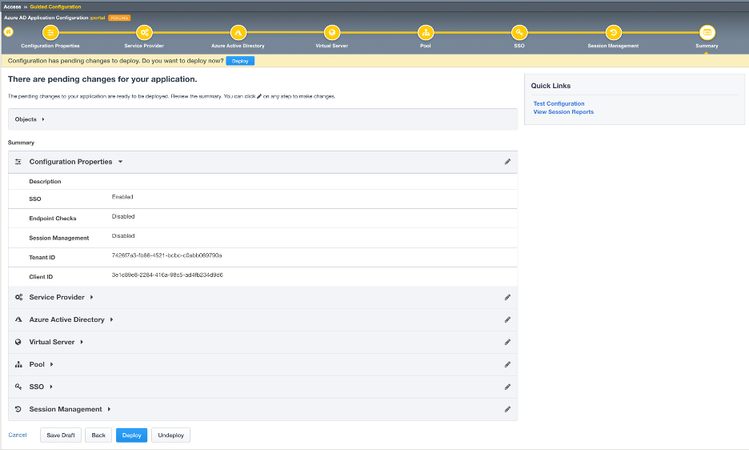This screenshot has height=450, width=749.
Task: Go to Configuration Properties step icon
Action: (x=50, y=32)
